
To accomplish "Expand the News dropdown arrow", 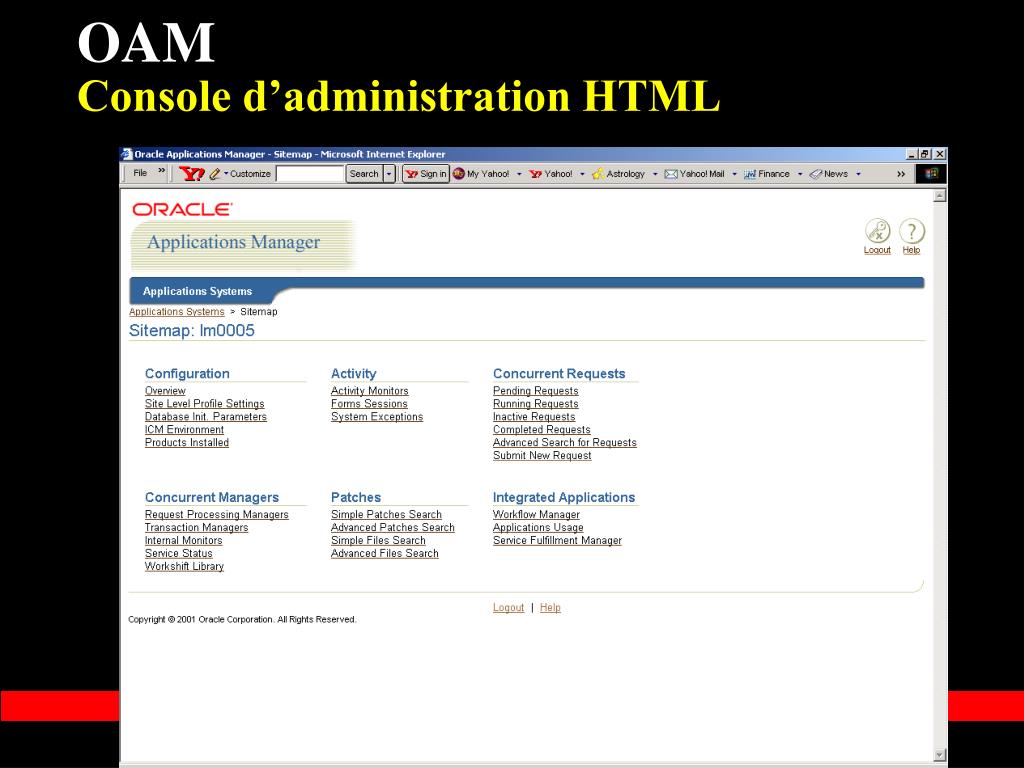I will (858, 174).
